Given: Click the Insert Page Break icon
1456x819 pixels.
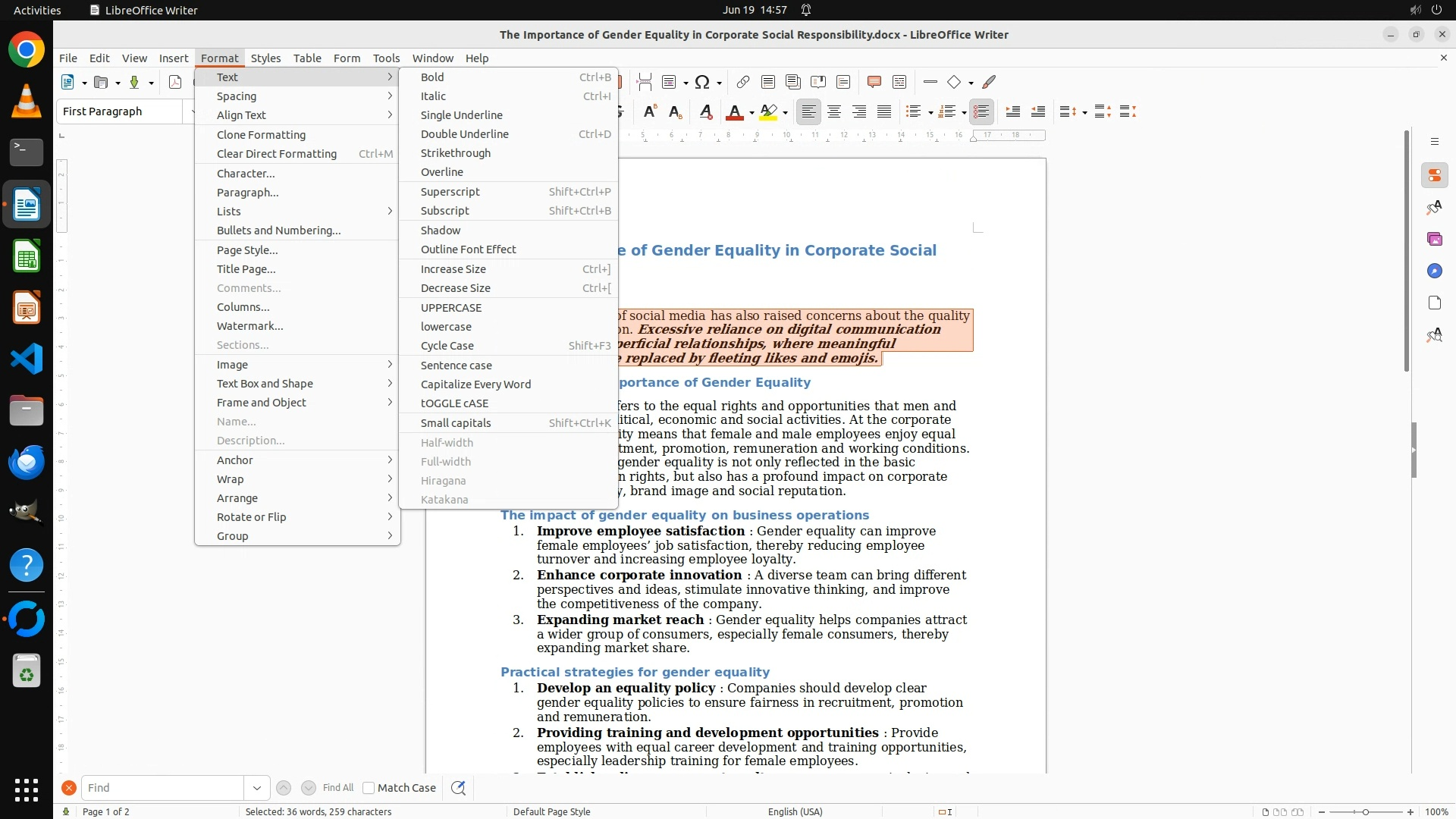Looking at the screenshot, I should [644, 82].
